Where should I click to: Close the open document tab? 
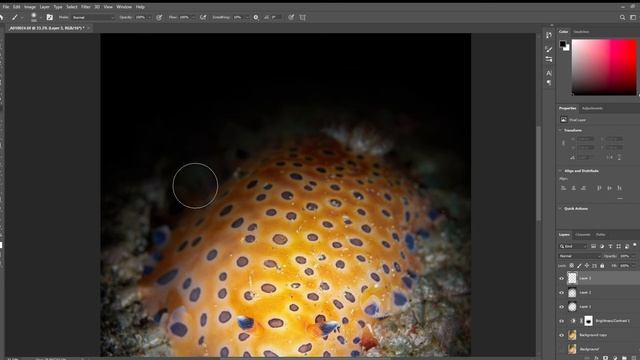click(x=88, y=28)
